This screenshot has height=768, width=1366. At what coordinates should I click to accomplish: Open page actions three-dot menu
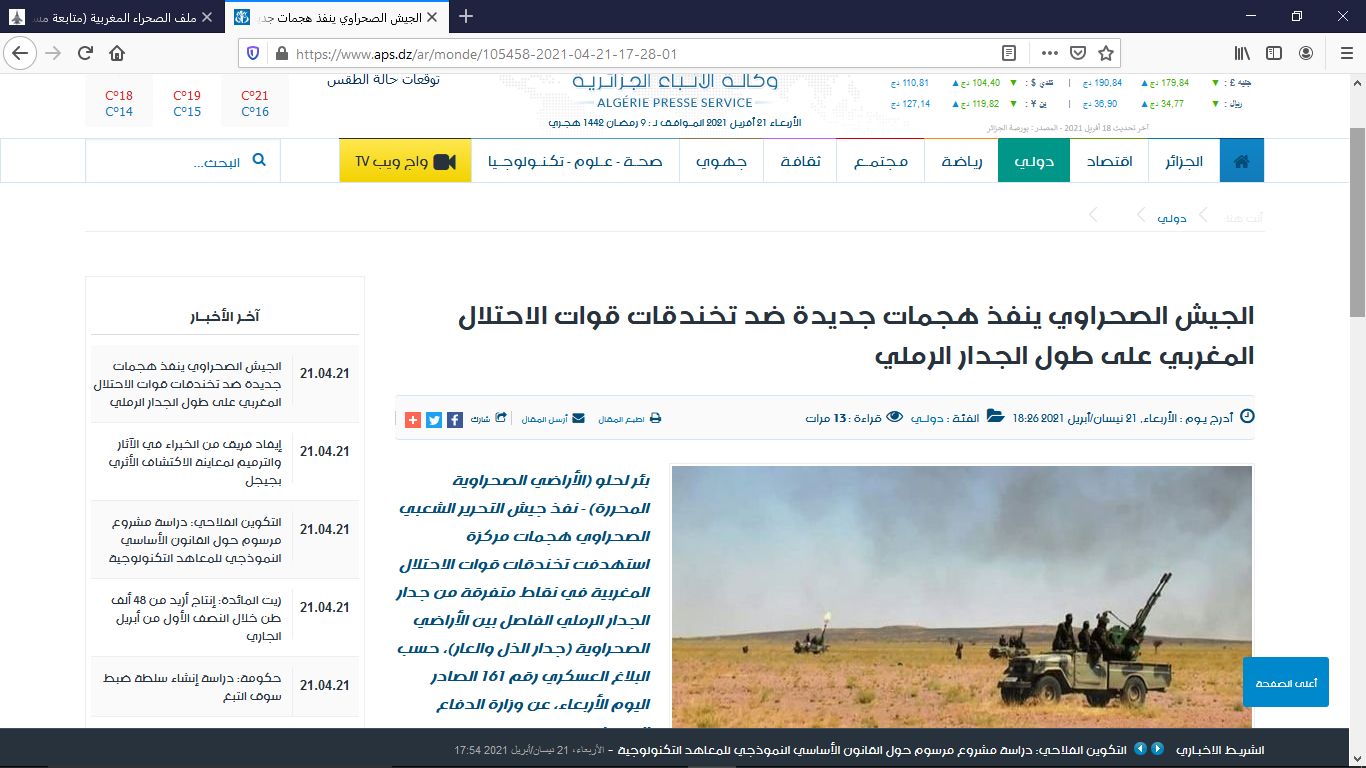tap(1049, 53)
